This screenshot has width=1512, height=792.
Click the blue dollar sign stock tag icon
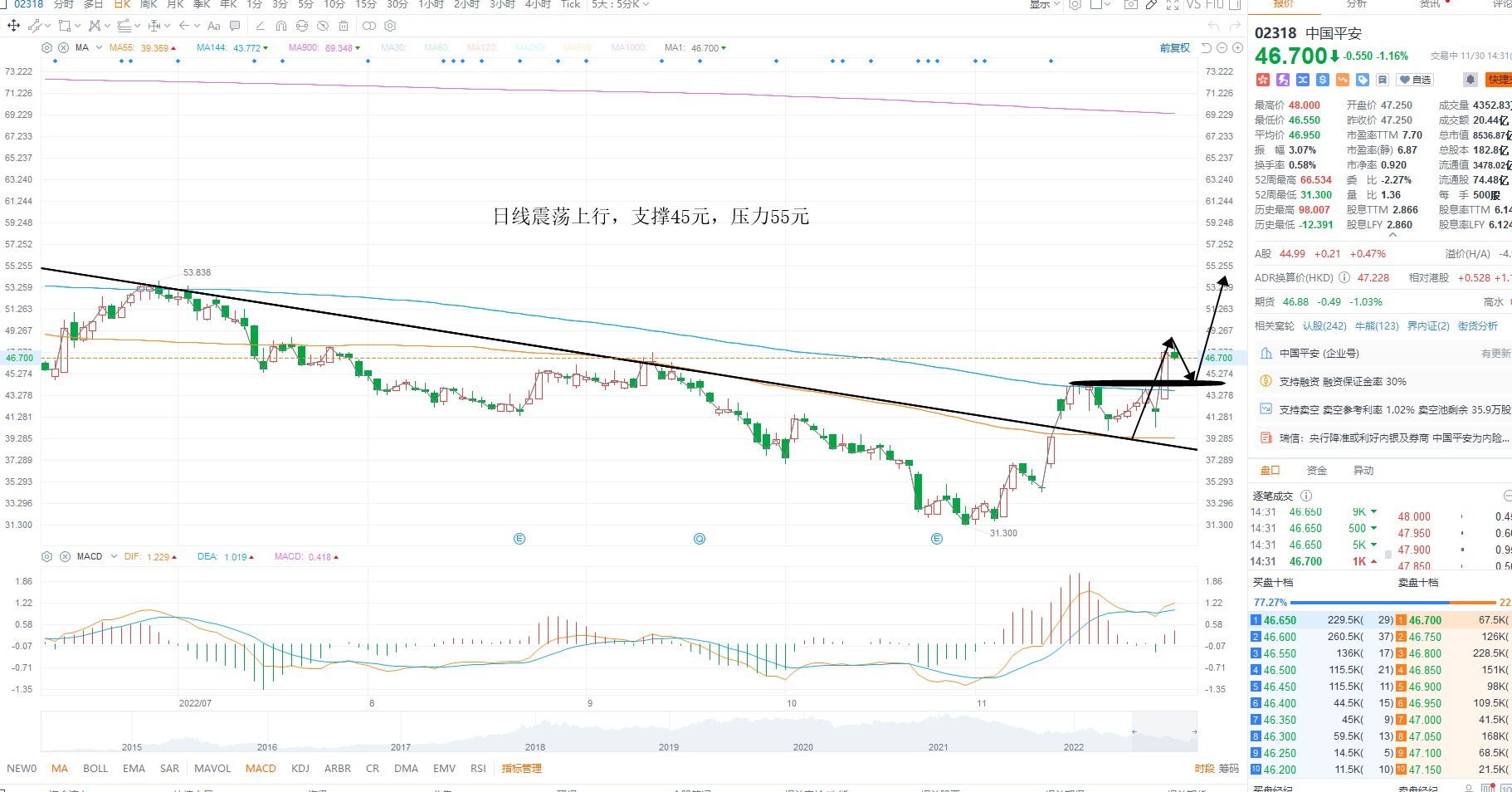[x=1323, y=80]
